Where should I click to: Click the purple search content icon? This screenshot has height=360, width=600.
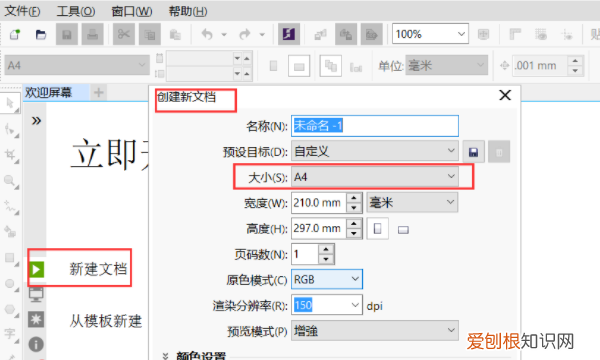coord(289,34)
